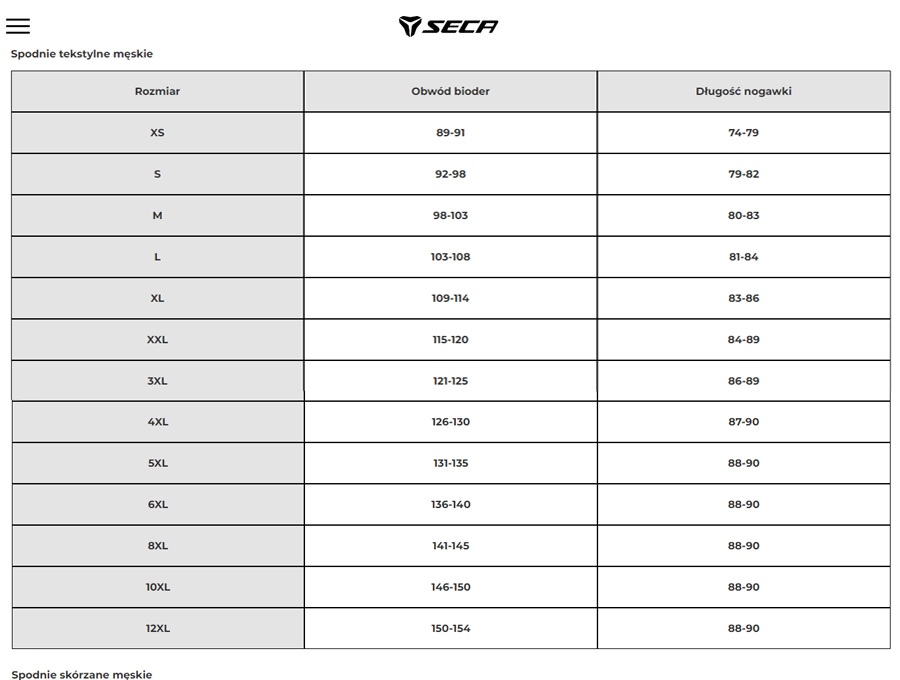Click hip circumference value 103-108
900x680 pixels.
(x=450, y=257)
